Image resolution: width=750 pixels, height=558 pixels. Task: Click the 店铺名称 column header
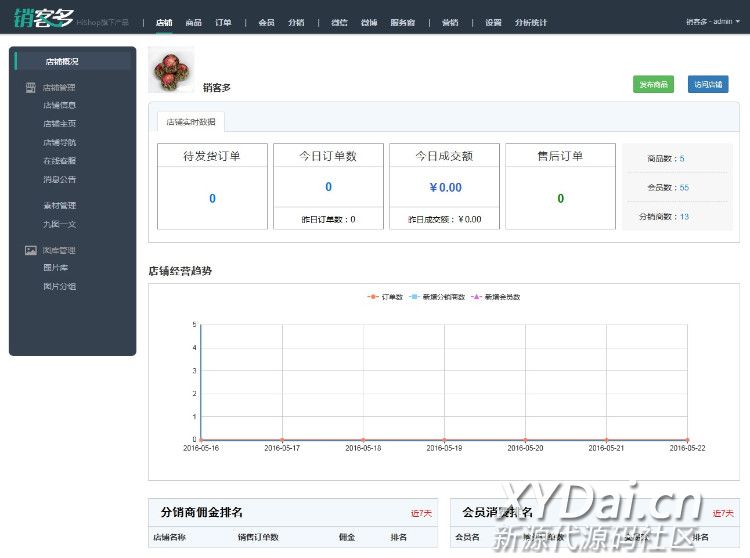169,537
